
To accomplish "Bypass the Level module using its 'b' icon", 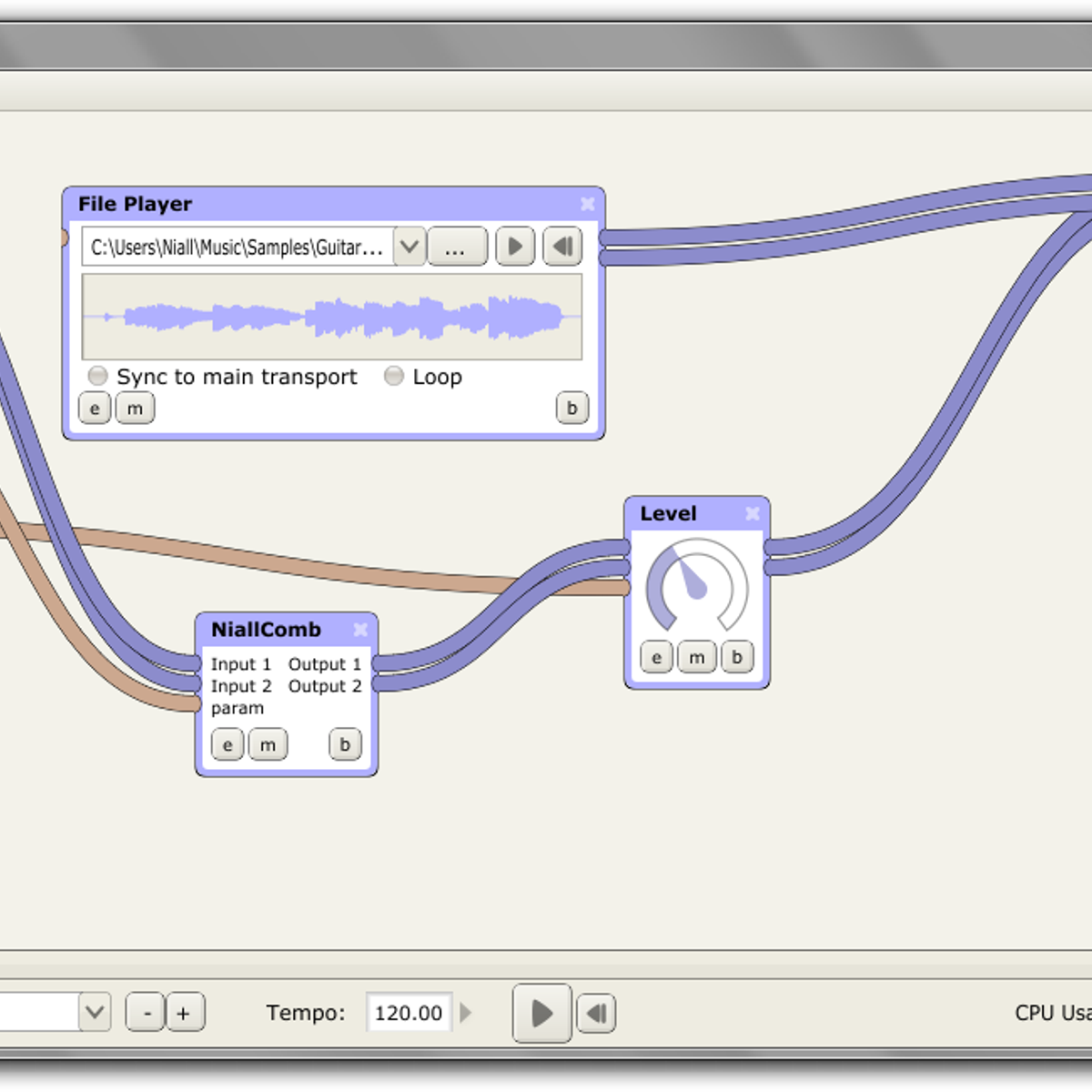I will click(736, 657).
